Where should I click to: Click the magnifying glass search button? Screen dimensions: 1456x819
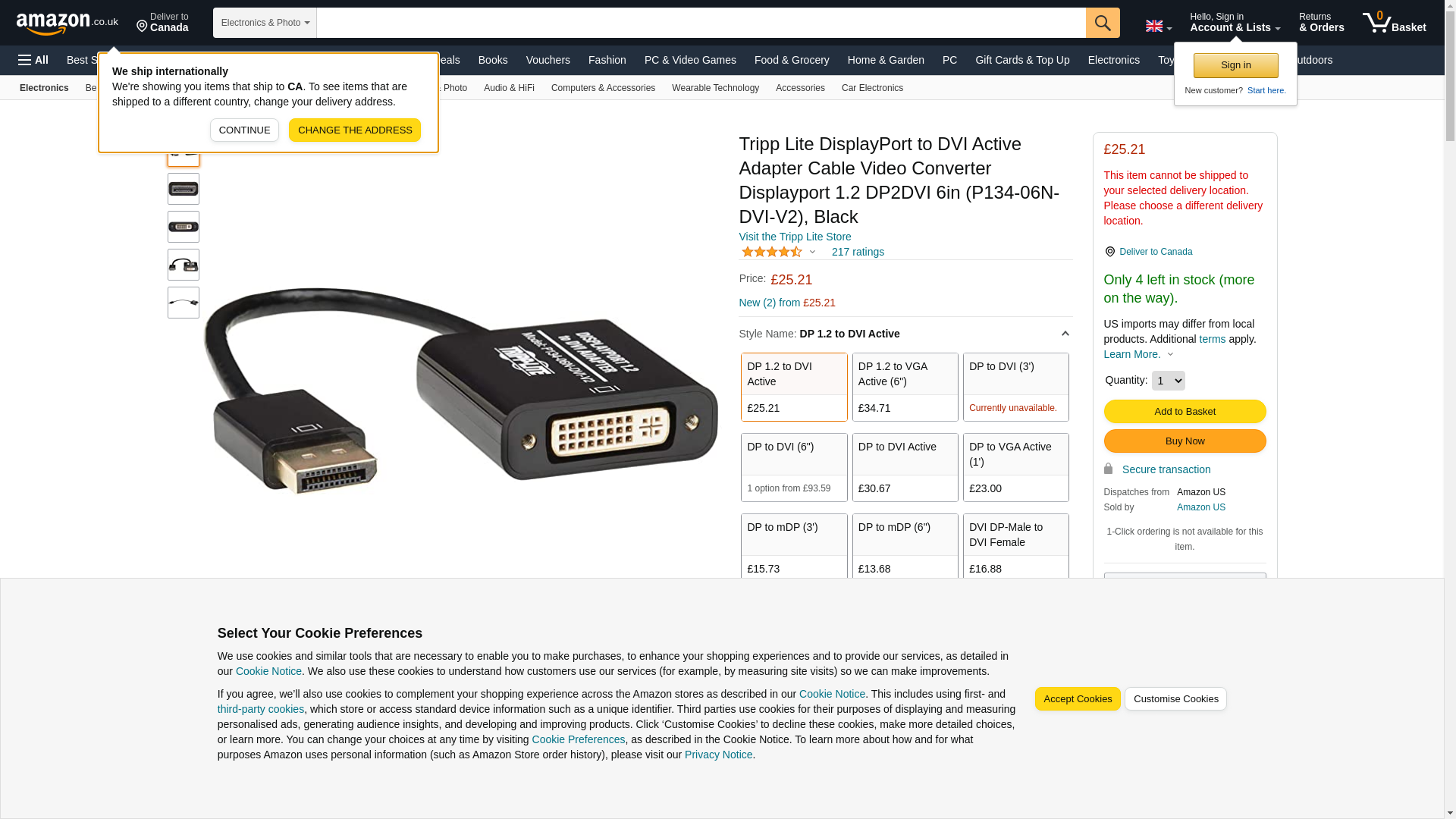pos(1103,23)
